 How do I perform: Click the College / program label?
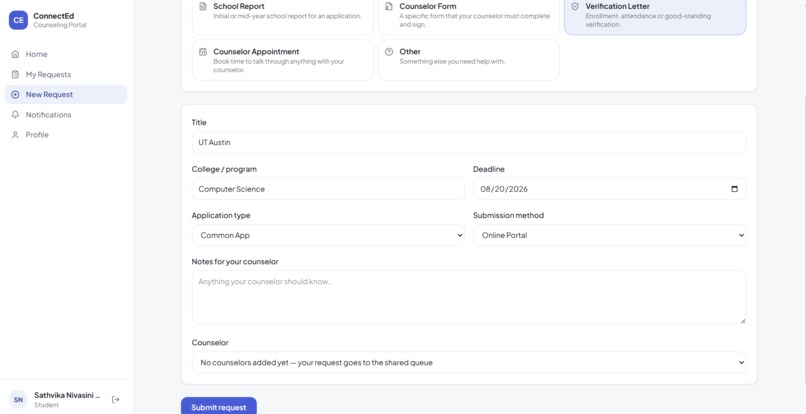224,169
